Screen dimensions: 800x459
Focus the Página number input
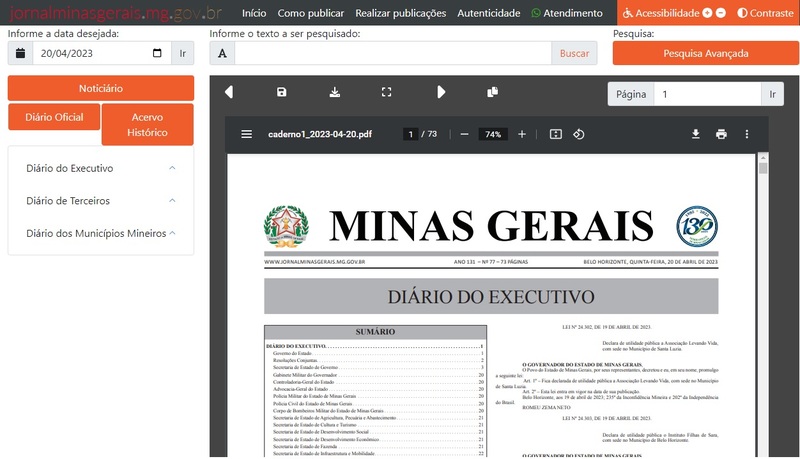pyautogui.click(x=708, y=94)
